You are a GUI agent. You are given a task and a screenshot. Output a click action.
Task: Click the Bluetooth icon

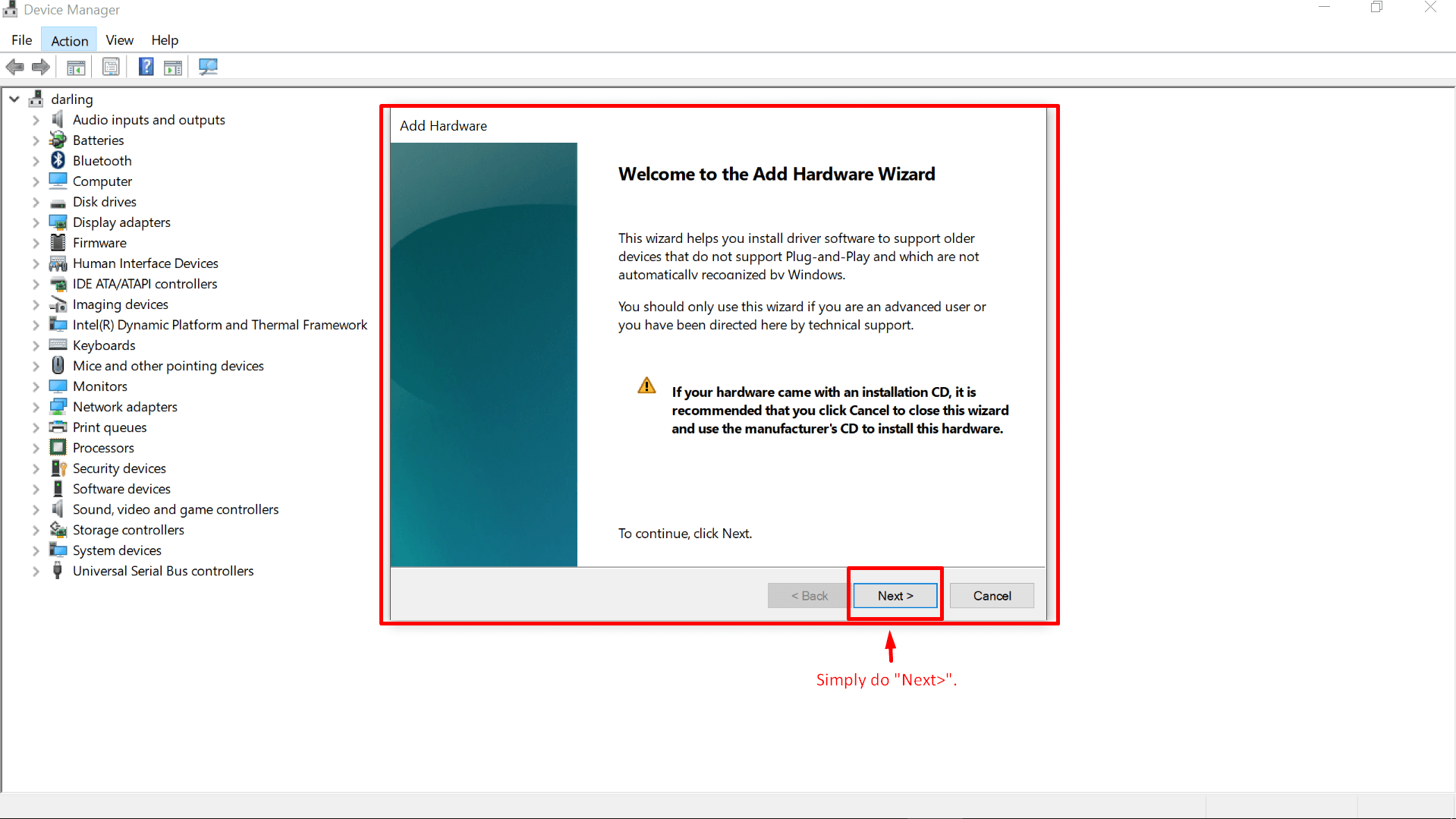click(58, 160)
